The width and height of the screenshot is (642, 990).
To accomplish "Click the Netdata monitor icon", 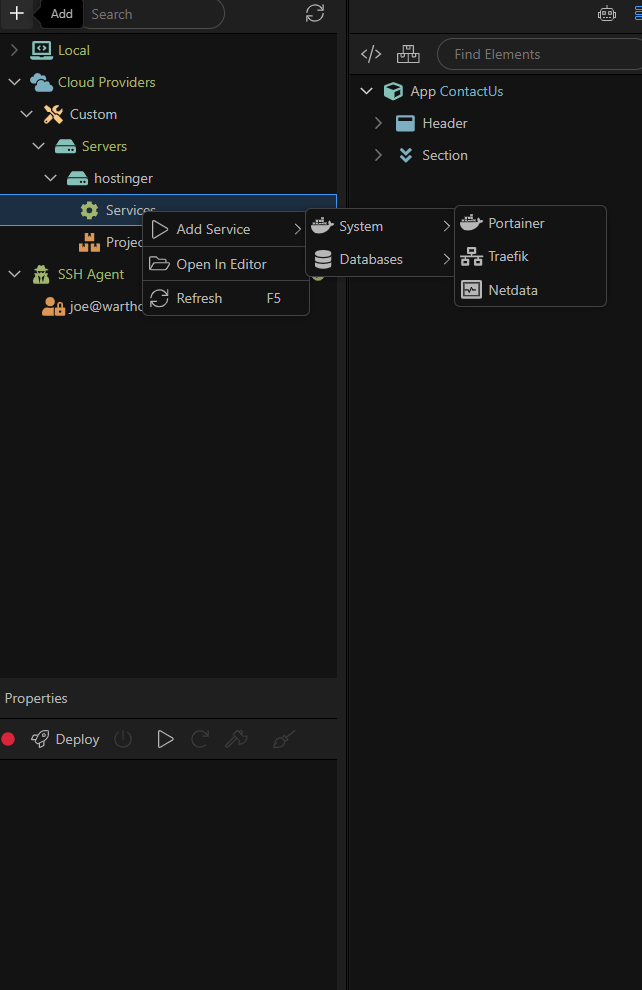I will click(x=472, y=290).
